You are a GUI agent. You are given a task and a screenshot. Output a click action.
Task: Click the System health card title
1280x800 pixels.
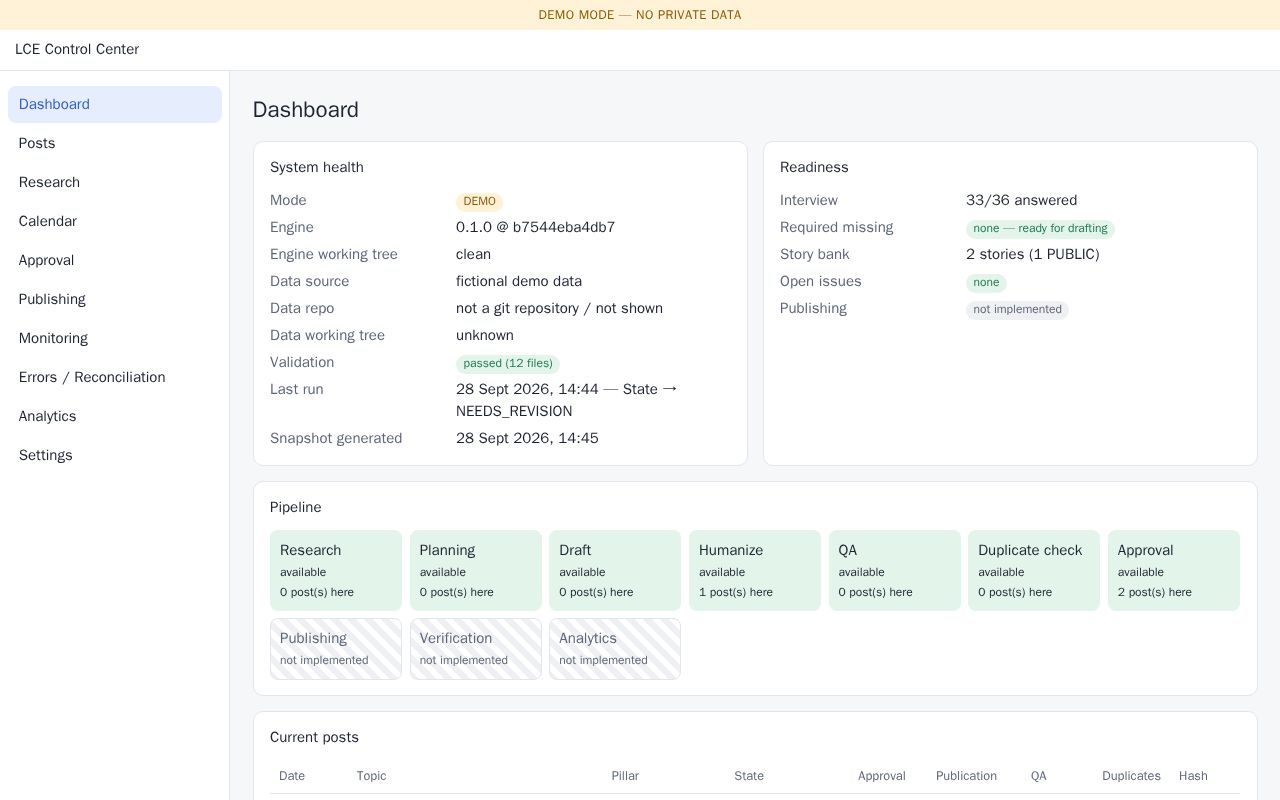(317, 167)
